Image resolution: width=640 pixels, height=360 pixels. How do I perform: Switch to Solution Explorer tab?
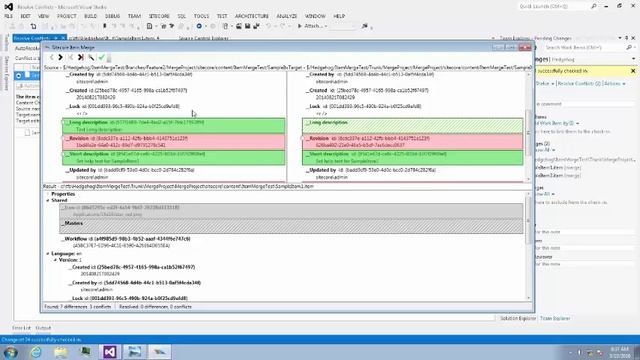(x=518, y=318)
